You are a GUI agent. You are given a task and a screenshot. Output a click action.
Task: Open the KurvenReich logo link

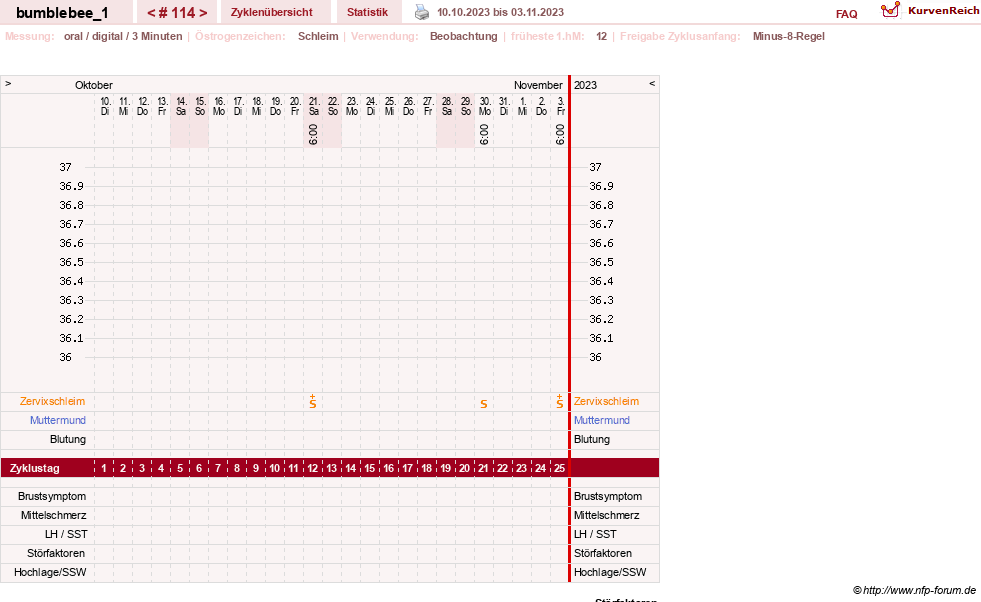(930, 10)
